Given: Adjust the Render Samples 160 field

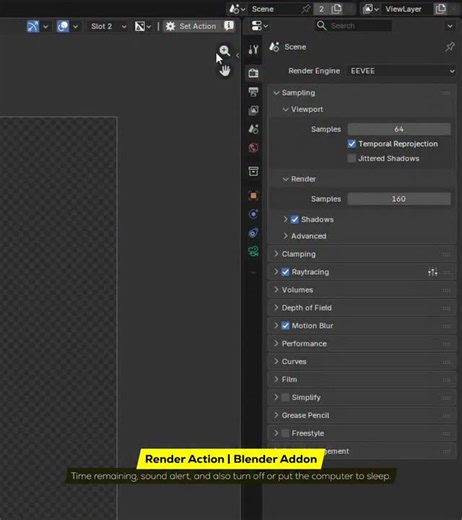Looking at the screenshot, I should 399,199.
